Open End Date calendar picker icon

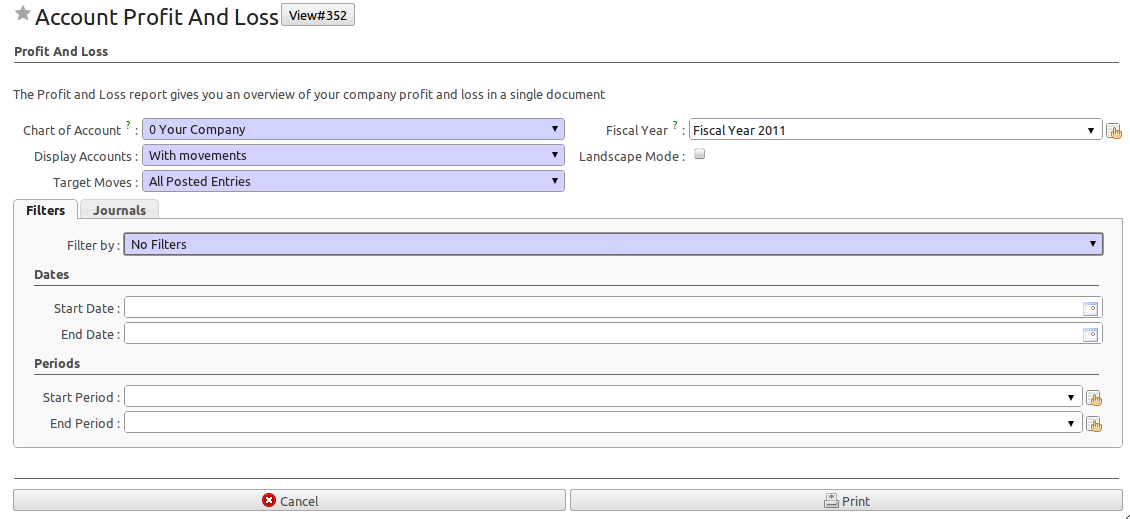[1090, 334]
